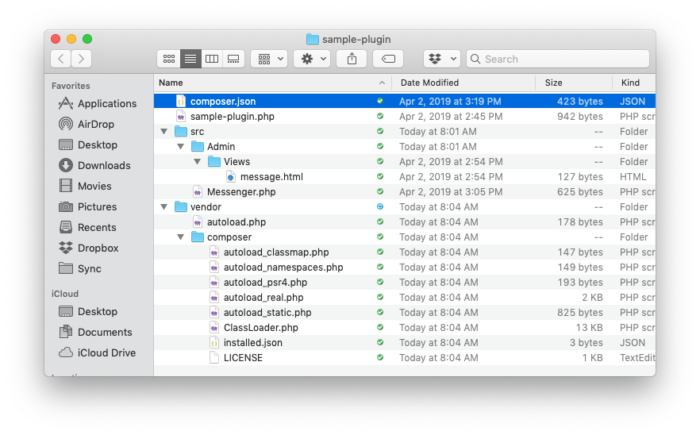Select the LICENSE file
This screenshot has width=700, height=435.
tap(404, 358)
